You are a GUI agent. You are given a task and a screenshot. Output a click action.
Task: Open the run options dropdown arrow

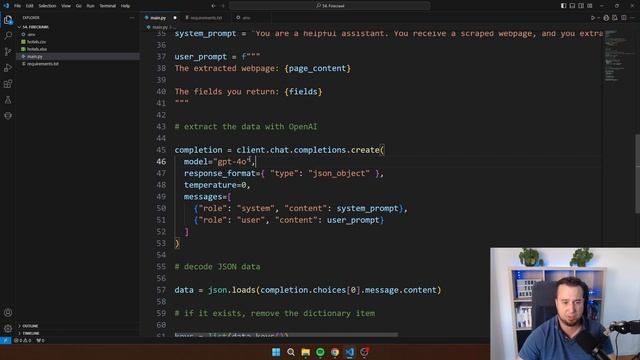point(598,18)
